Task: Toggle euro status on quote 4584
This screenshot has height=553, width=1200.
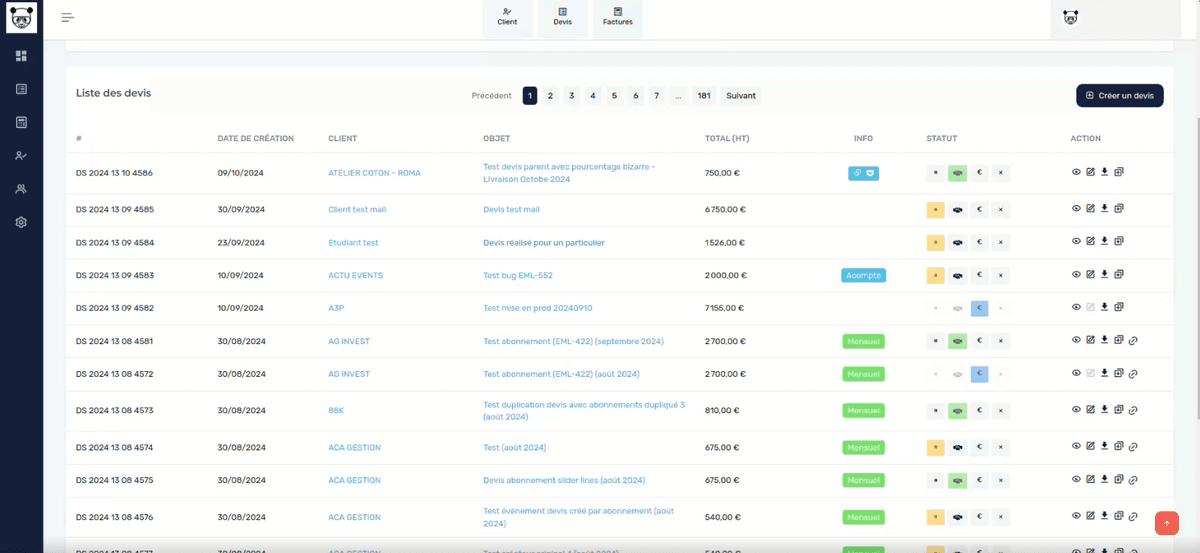Action: point(980,242)
